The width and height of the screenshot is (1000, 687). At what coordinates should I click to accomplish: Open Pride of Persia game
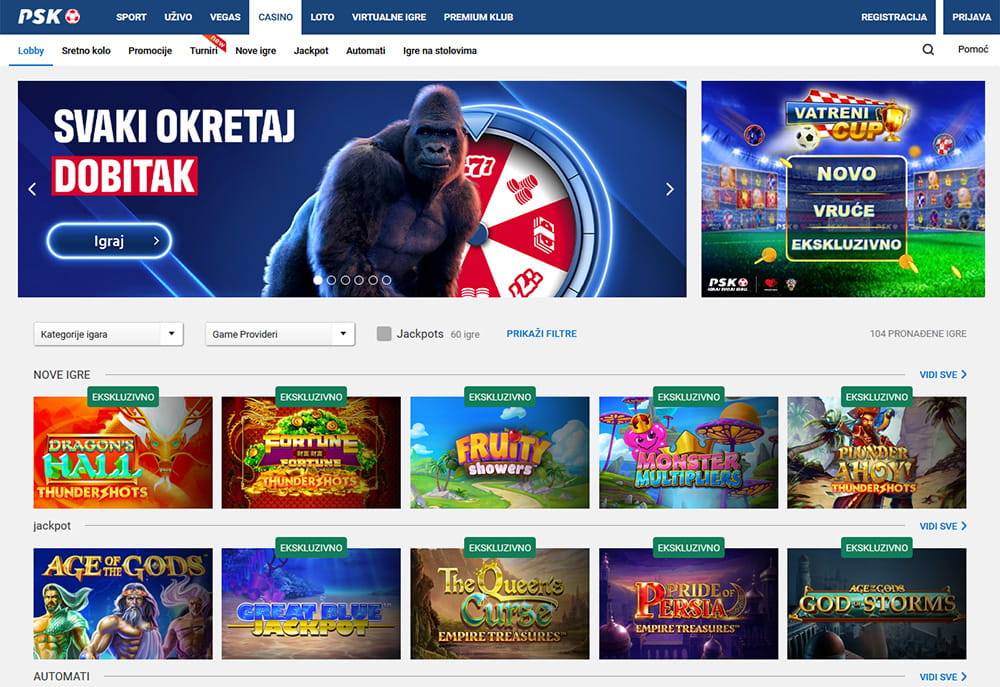[689, 603]
